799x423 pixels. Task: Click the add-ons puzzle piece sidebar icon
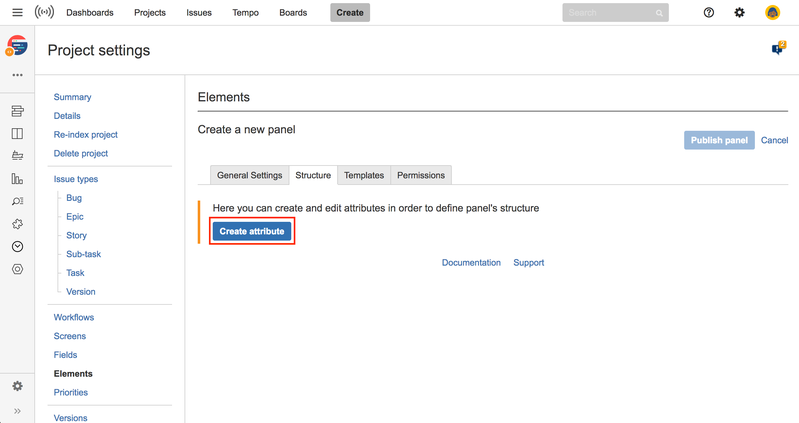click(17, 224)
